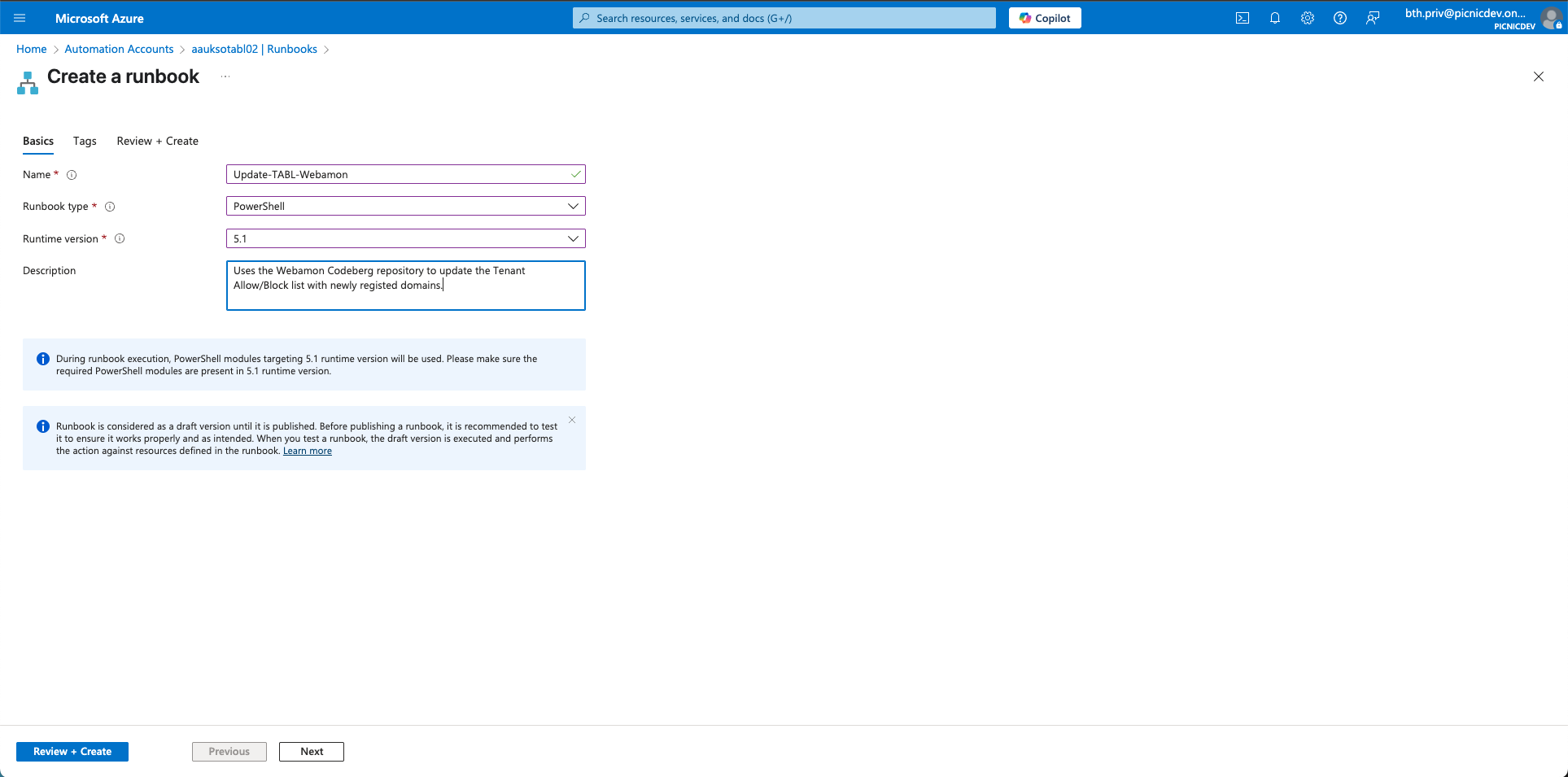Click the bth.priv@picnicdev account name
This screenshot has height=777, width=1568.
[1465, 13]
